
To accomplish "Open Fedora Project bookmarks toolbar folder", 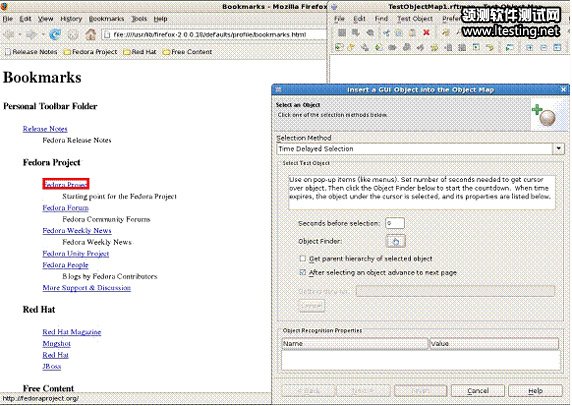I will (90, 52).
